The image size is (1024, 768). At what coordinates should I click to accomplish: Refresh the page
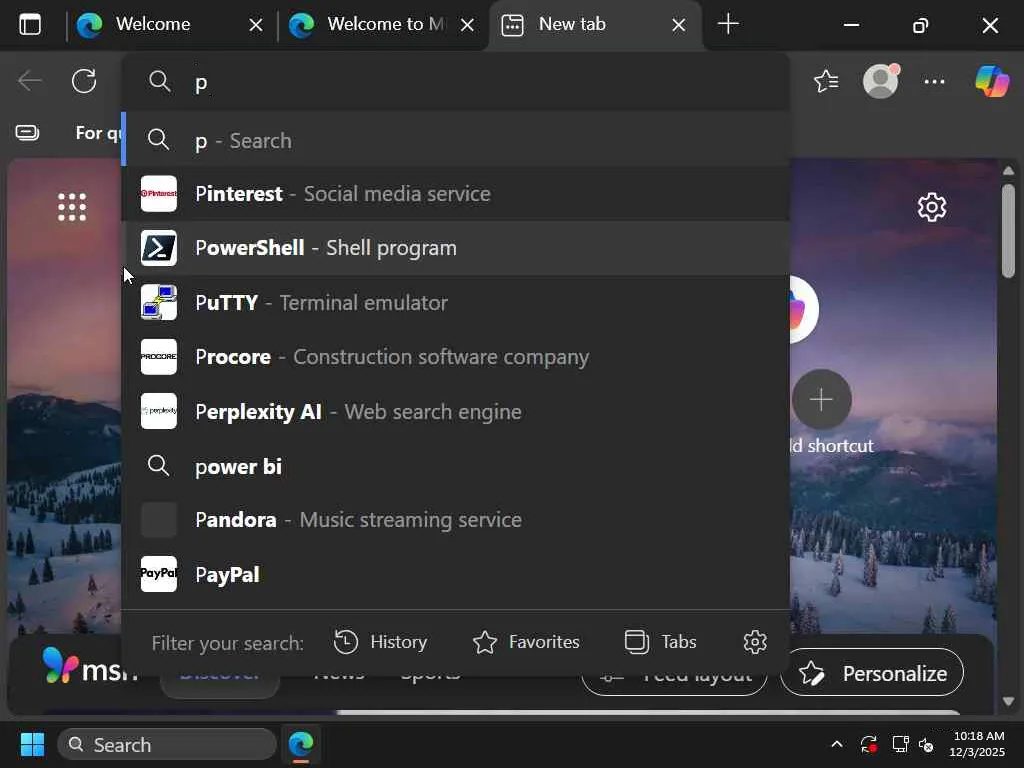pos(84,82)
